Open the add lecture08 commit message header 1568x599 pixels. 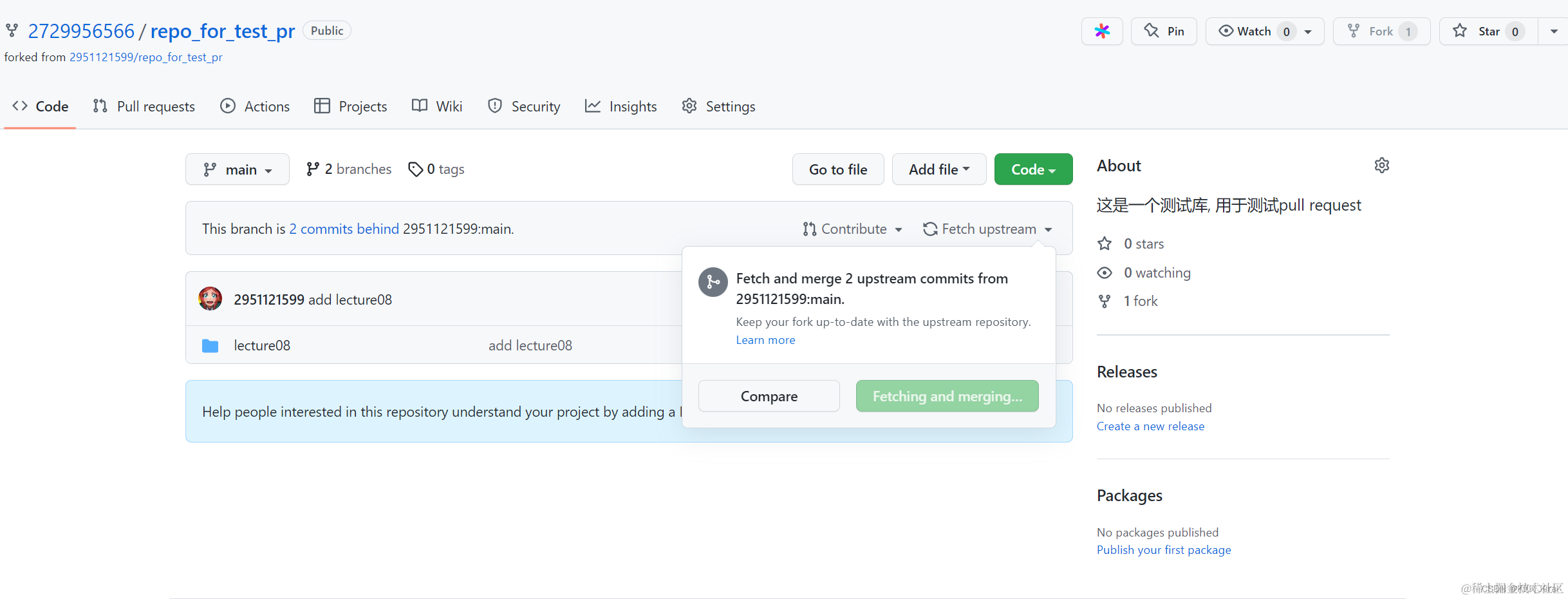(350, 299)
